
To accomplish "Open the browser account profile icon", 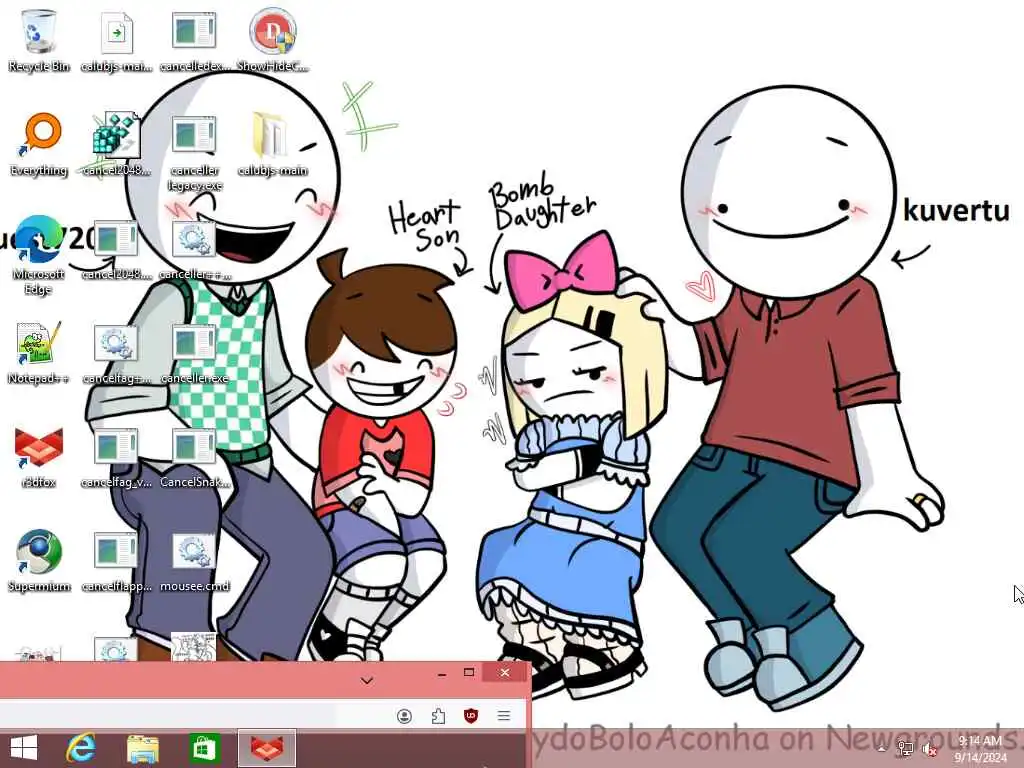I will tap(404, 716).
